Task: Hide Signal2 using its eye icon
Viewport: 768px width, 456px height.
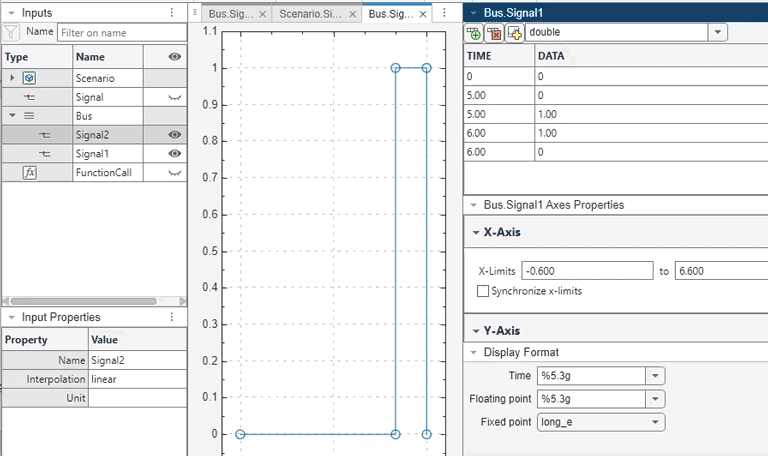Action: coord(175,135)
